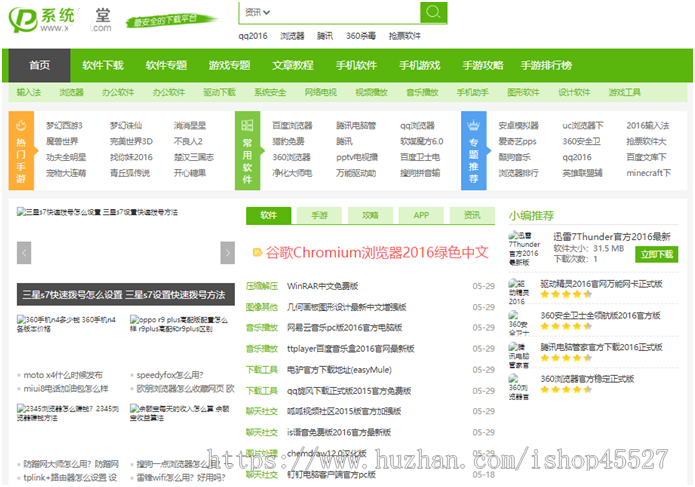Open 百度浏览器 common software link
Image resolution: width=695 pixels, height=487 pixels.
tap(293, 125)
